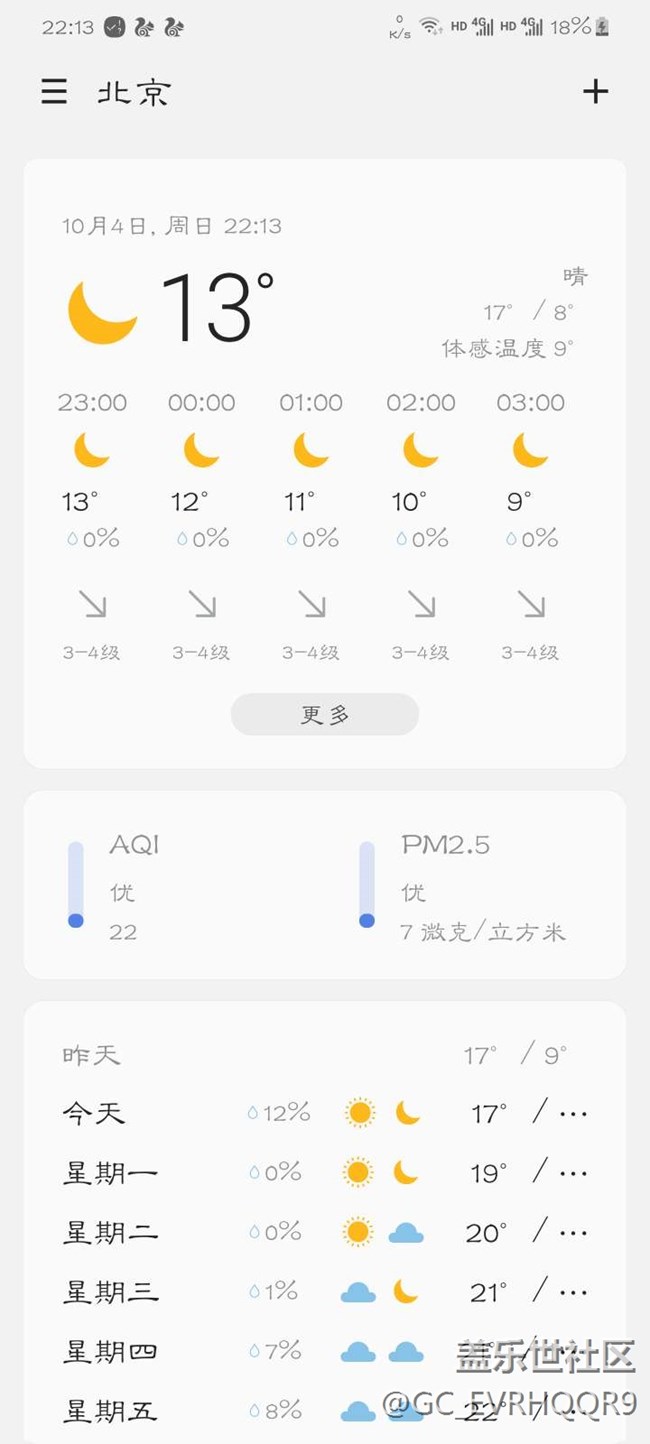
Task: Tap the Wi-Fi icon in status bar
Action: 431,27
